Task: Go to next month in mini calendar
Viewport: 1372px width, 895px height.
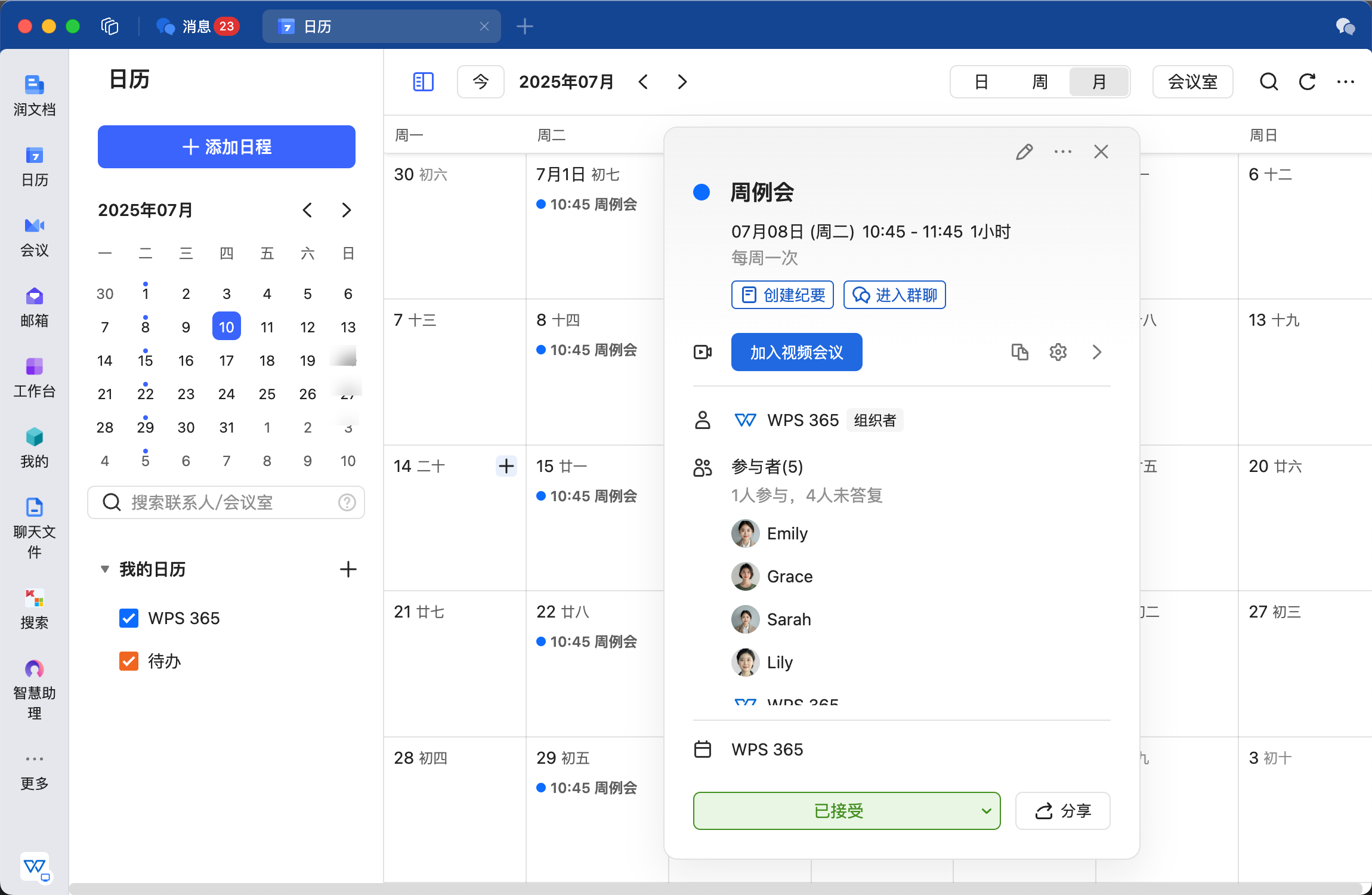Action: click(x=347, y=210)
